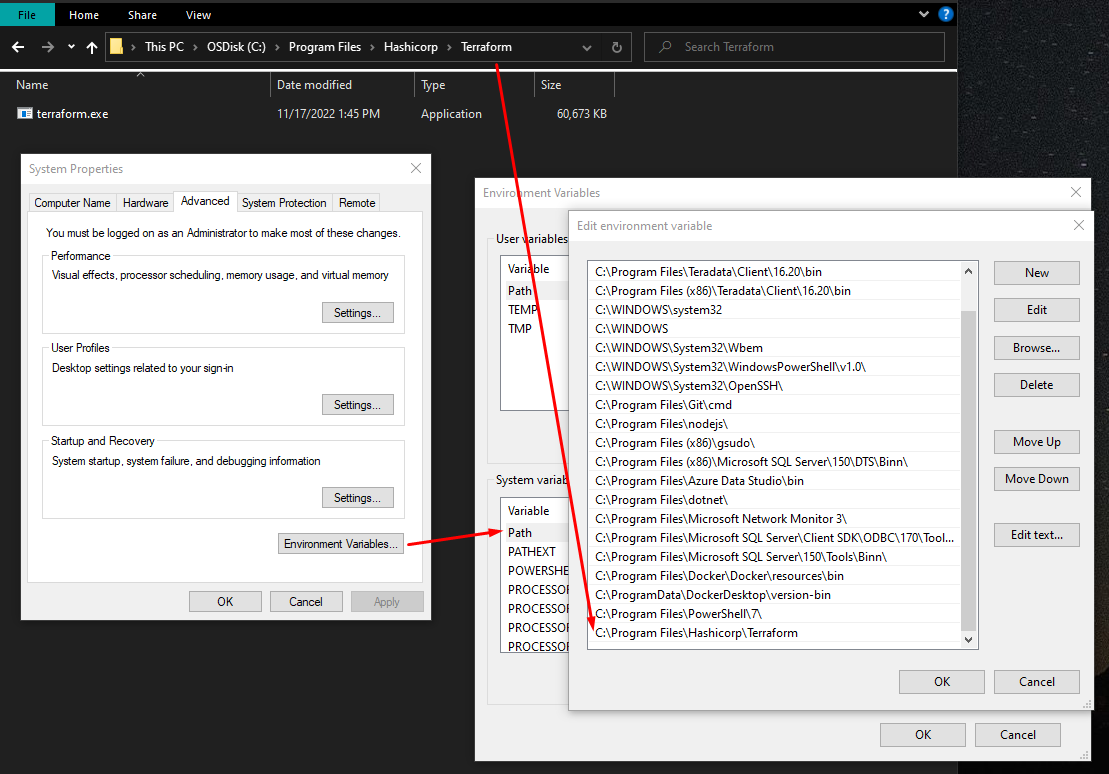Viewport: 1109px width, 774px height.
Task: Open the Hardware tab in System Properties
Action: [146, 203]
